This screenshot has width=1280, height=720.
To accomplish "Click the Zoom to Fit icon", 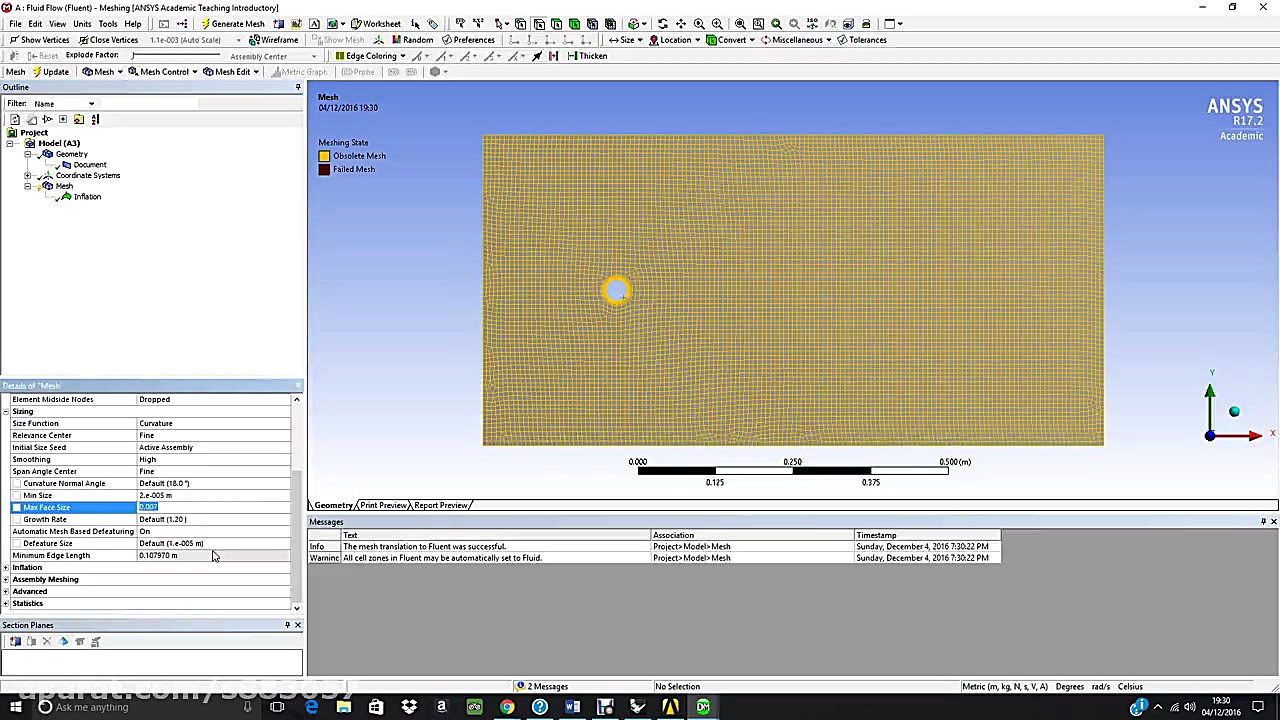I will pos(740,23).
